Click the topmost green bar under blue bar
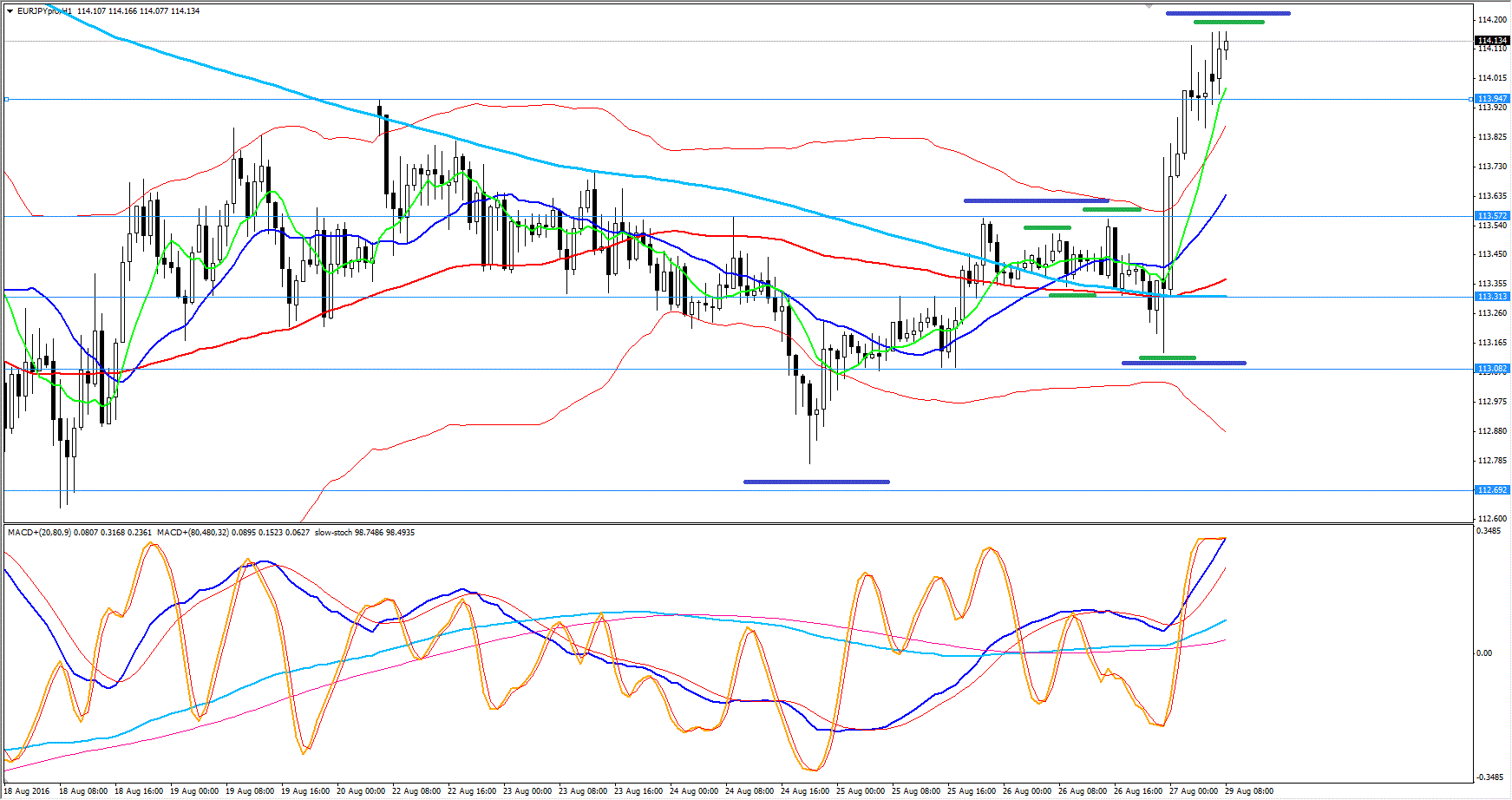 pos(1228,22)
